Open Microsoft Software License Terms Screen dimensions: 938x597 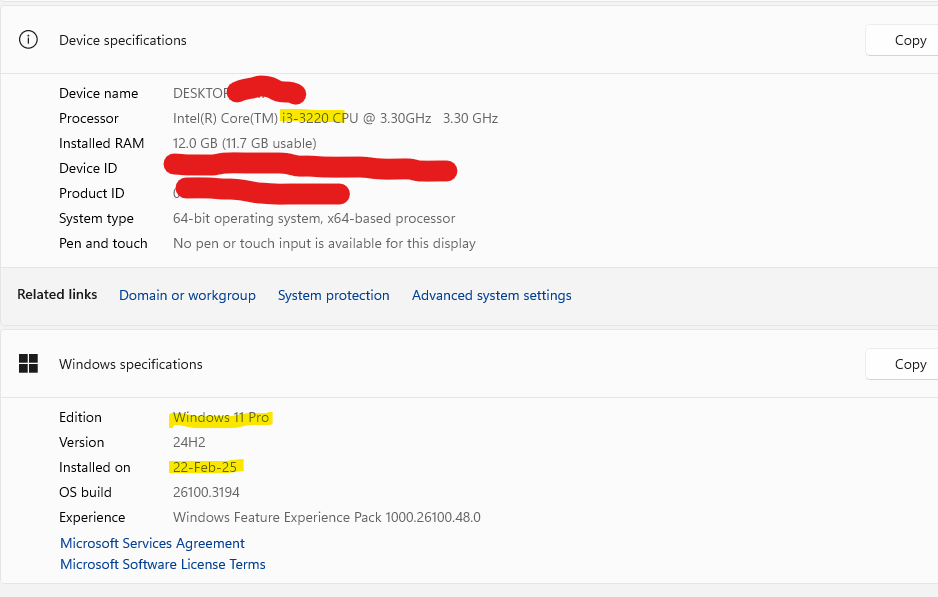click(x=163, y=564)
